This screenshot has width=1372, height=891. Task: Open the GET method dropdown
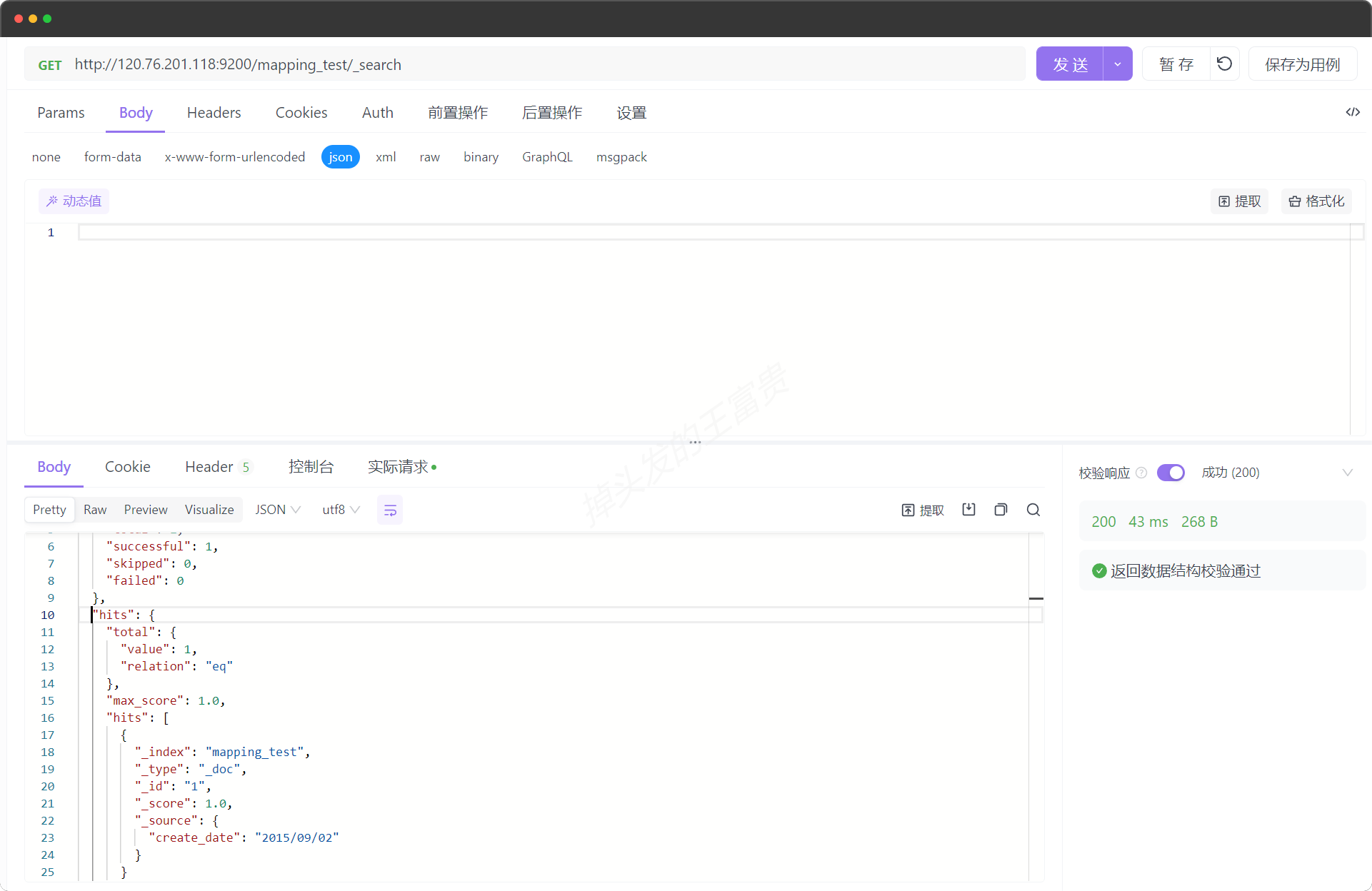click(50, 65)
